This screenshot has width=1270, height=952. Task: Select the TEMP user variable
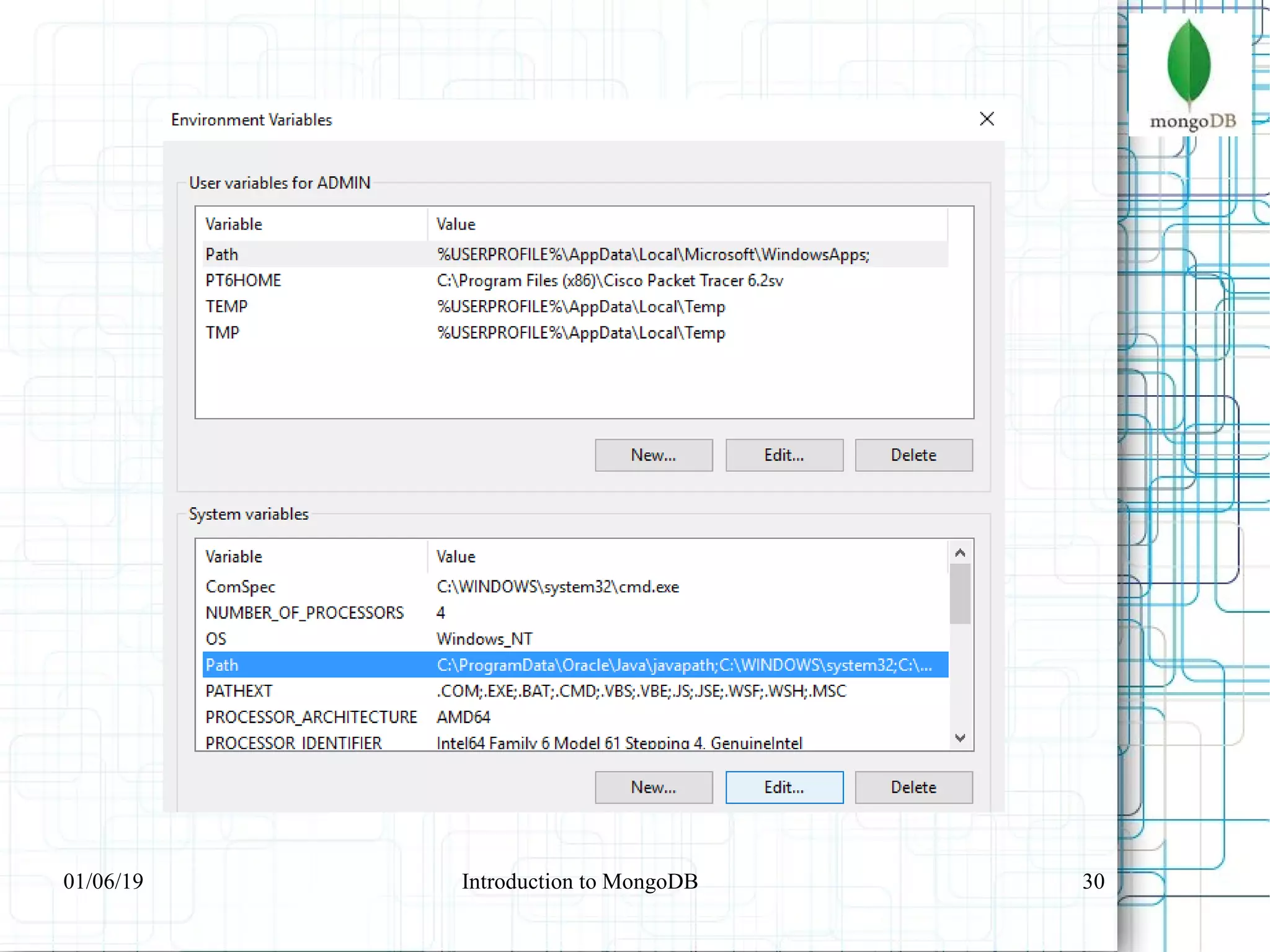click(226, 306)
